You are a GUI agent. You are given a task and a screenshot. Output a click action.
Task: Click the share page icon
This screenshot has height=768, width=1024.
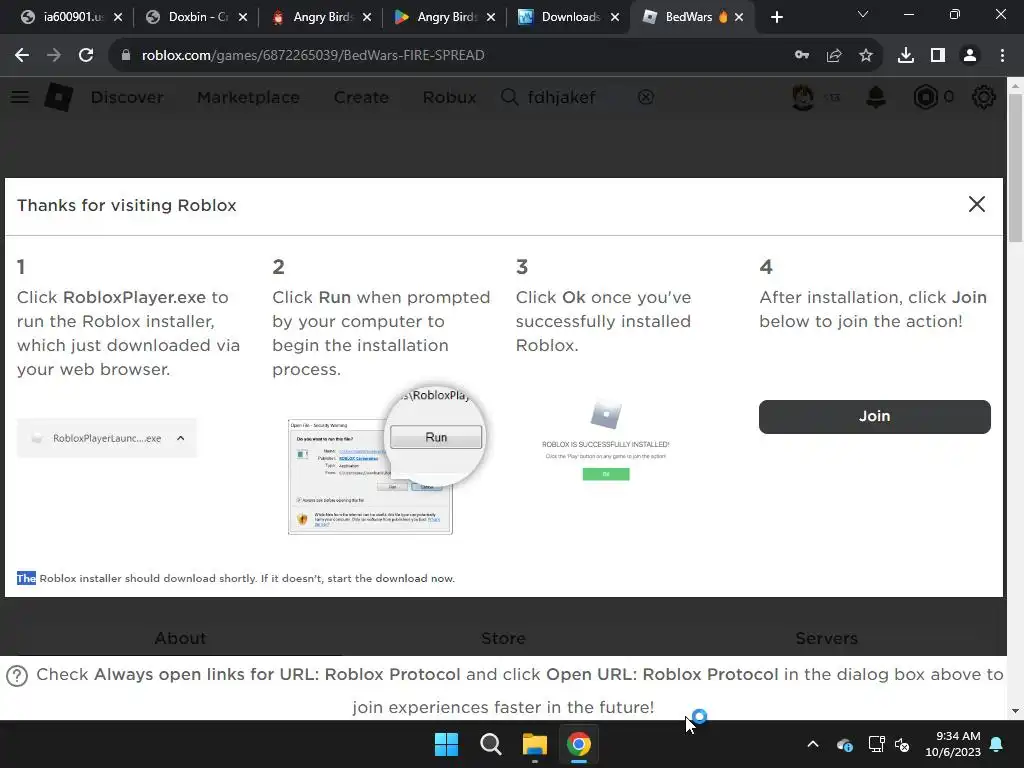[x=834, y=56]
